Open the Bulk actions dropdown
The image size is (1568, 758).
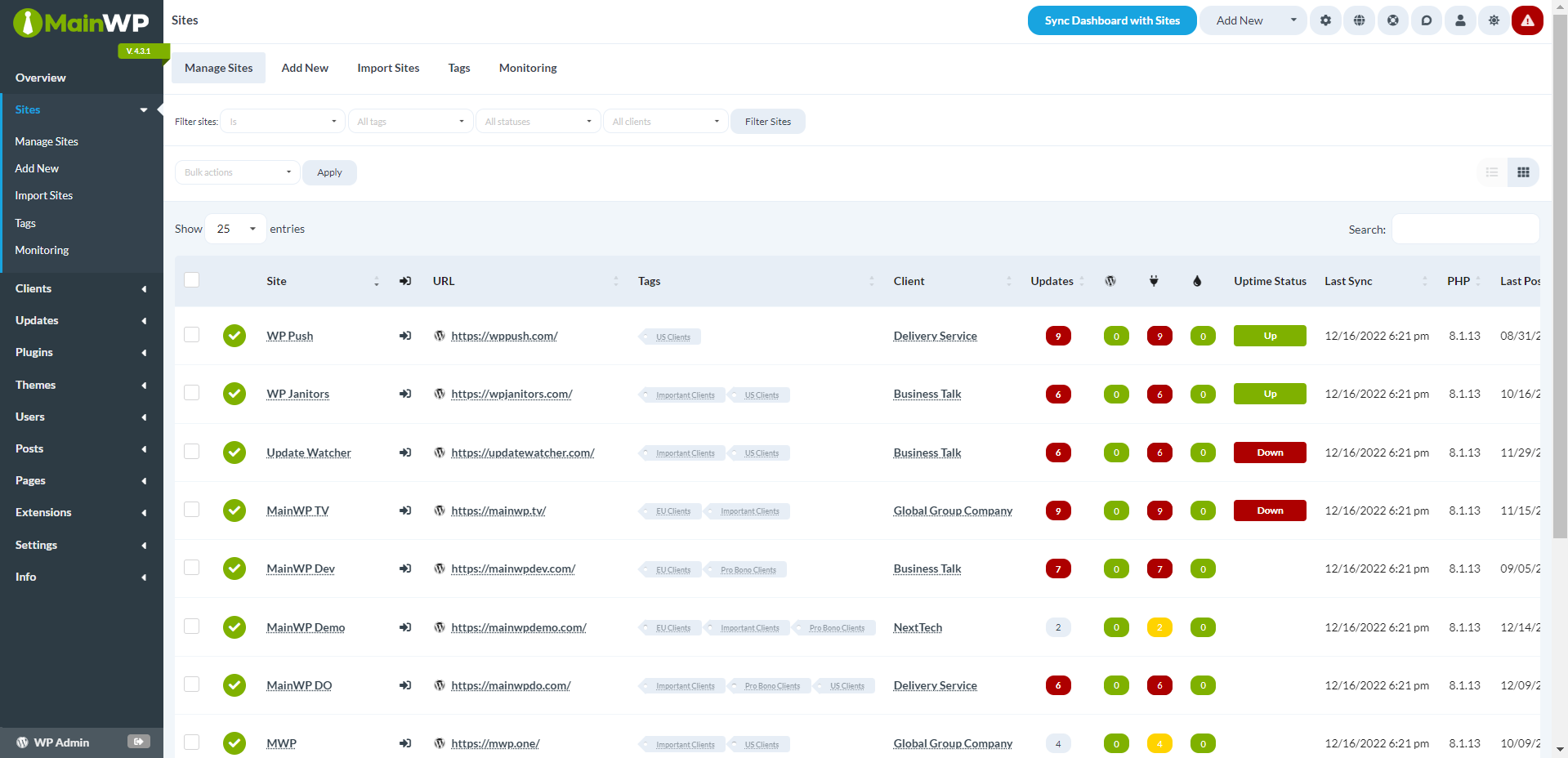point(237,172)
